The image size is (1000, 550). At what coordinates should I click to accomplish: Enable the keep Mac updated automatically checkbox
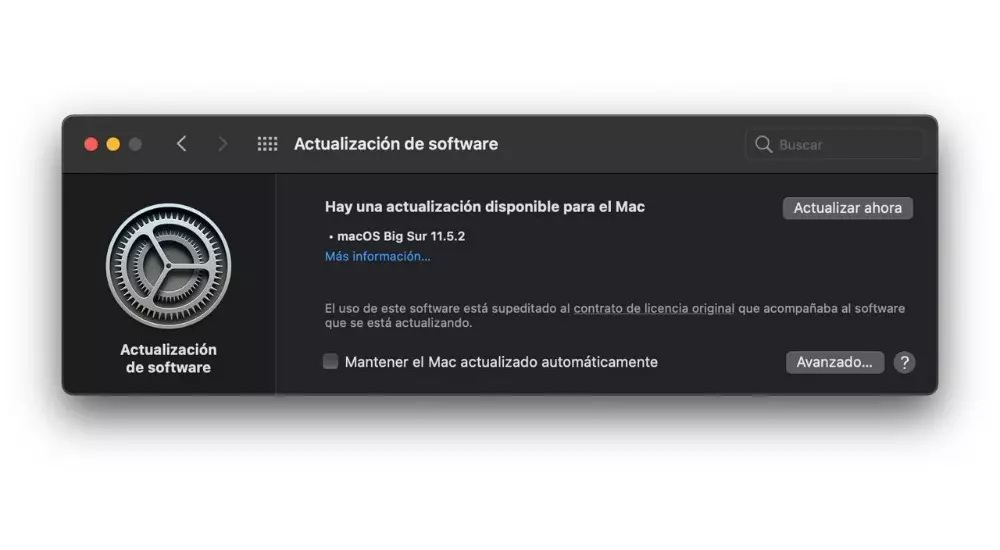point(330,362)
